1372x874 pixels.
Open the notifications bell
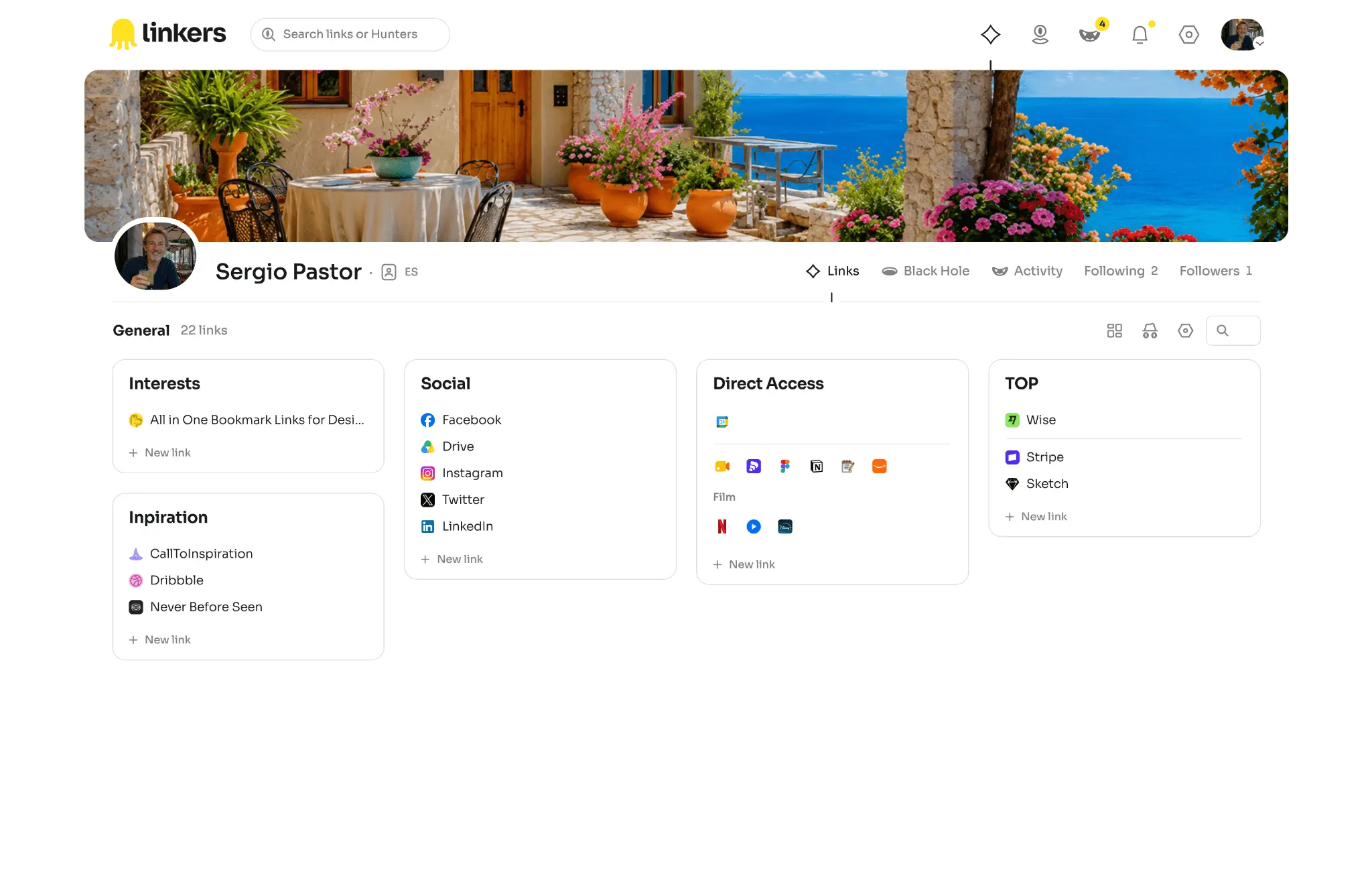click(x=1140, y=34)
